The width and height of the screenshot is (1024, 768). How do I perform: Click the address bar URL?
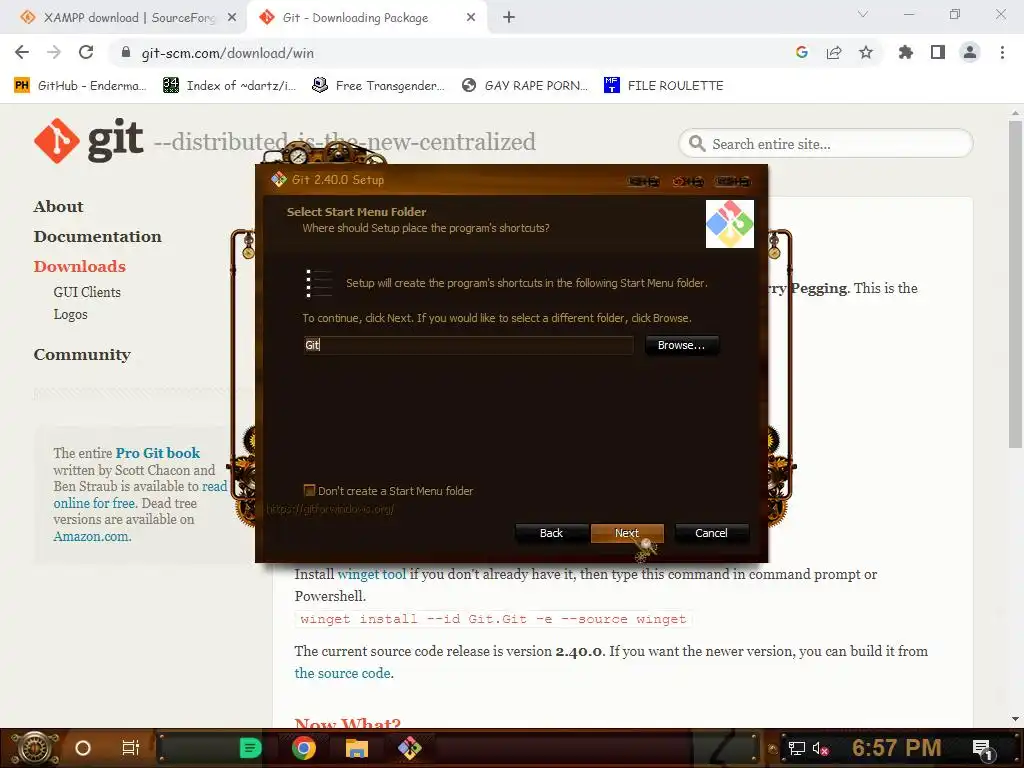(227, 53)
